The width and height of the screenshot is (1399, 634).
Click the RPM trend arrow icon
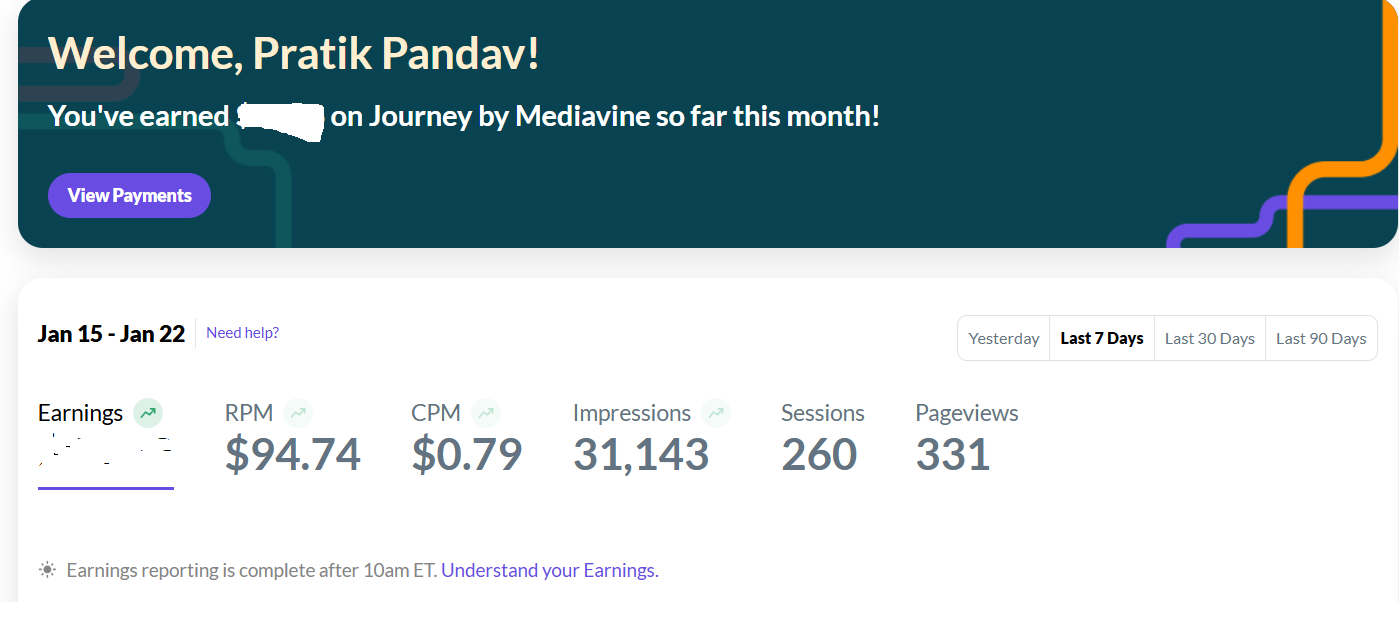[298, 413]
